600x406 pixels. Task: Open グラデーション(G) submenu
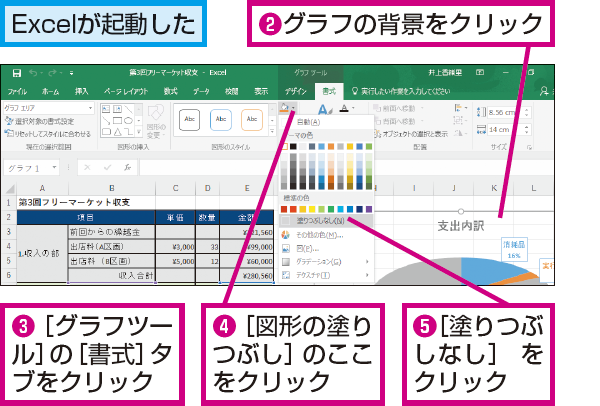(x=326, y=262)
